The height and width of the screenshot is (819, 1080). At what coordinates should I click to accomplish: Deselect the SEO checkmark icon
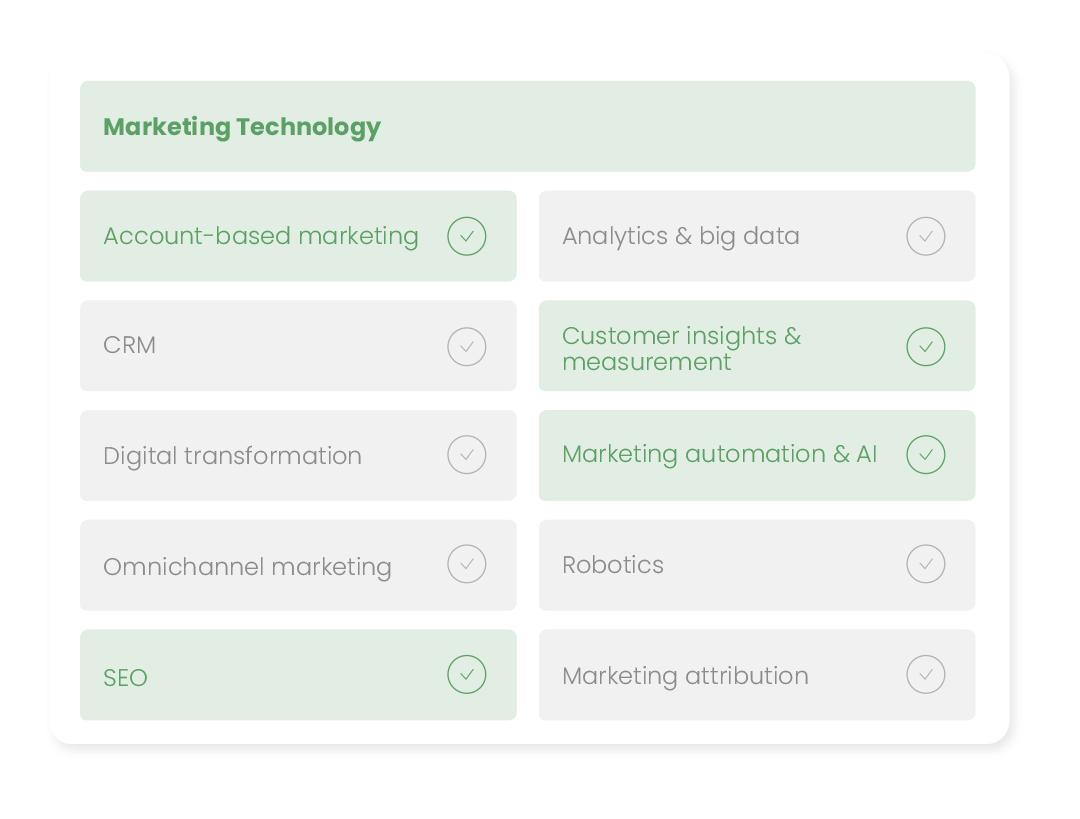[x=466, y=674]
